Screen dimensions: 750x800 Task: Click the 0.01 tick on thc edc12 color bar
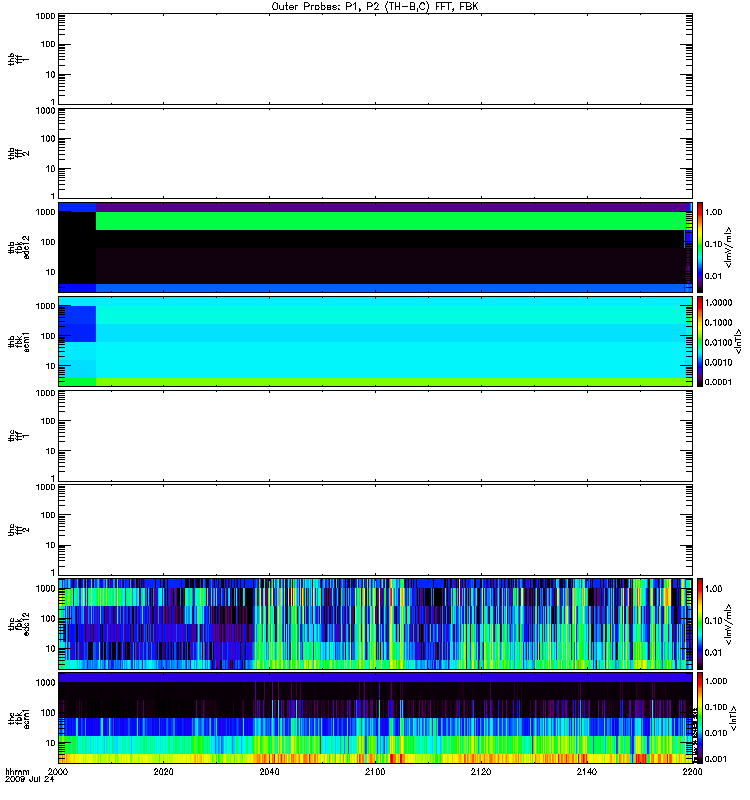click(714, 653)
